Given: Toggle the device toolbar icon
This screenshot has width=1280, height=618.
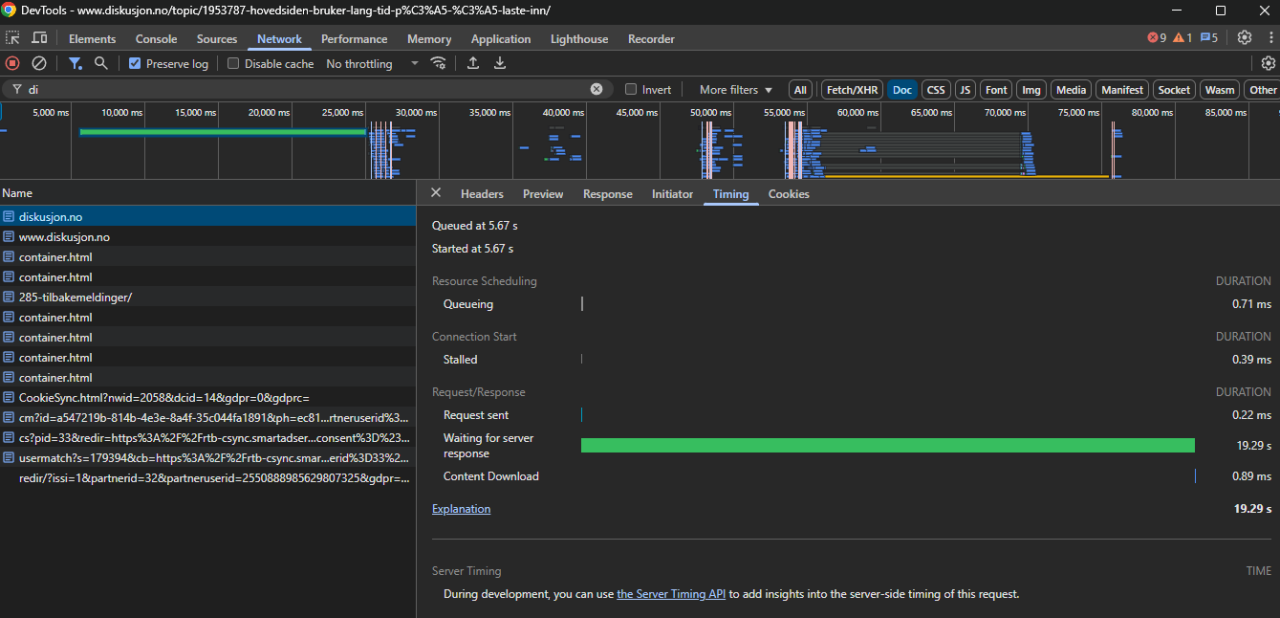Looking at the screenshot, I should [x=39, y=38].
